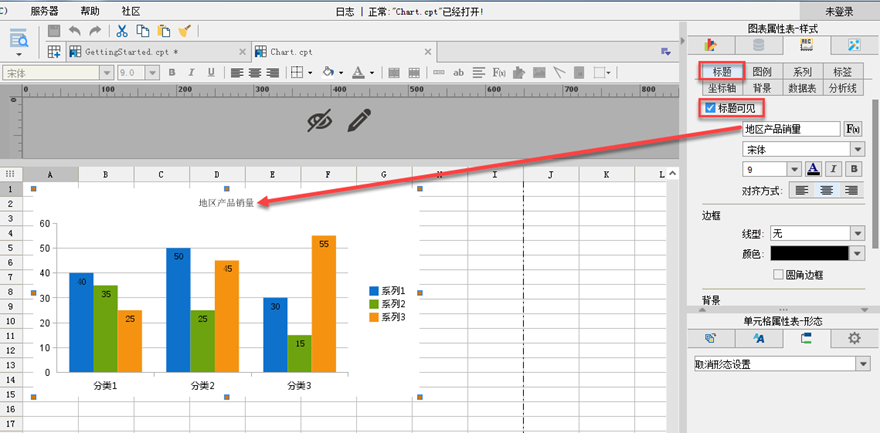
Task: Enable the 圆角边框 checkbox
Action: 778,275
